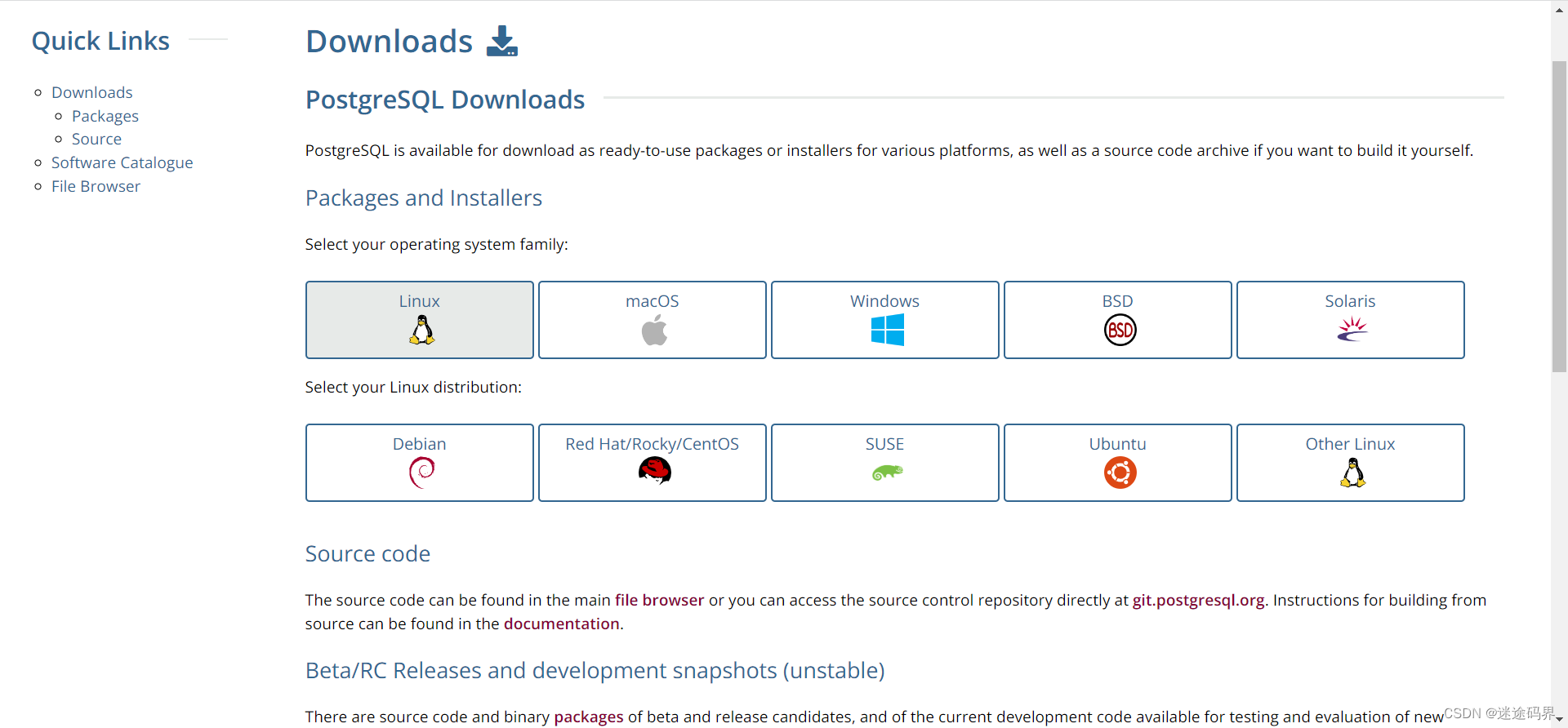The image size is (1568, 728).
Task: Select the Debian distribution label
Action: click(x=419, y=444)
